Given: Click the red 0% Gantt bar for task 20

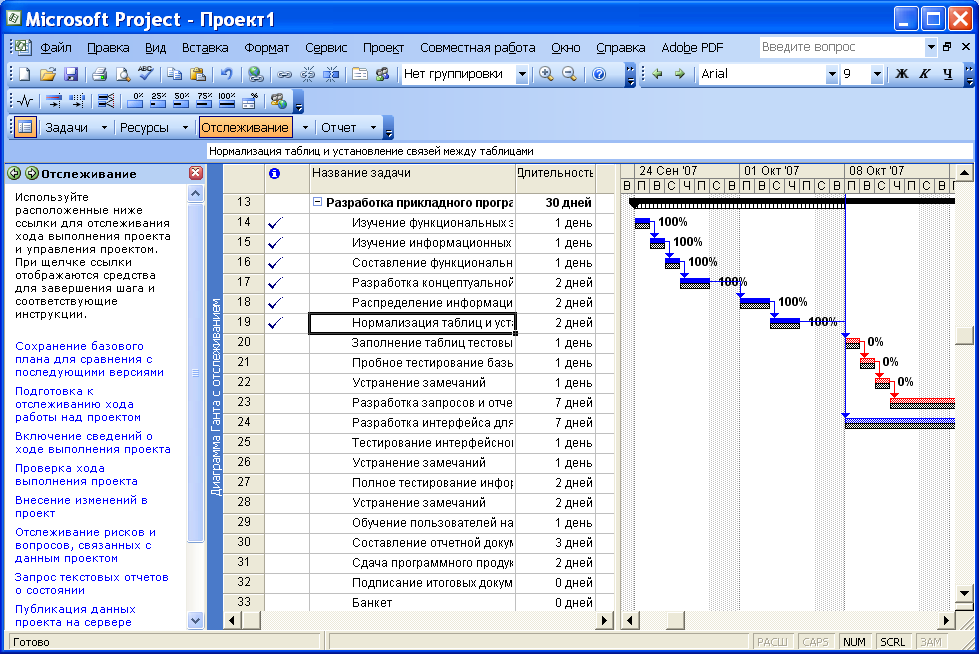Looking at the screenshot, I should click(x=852, y=342).
